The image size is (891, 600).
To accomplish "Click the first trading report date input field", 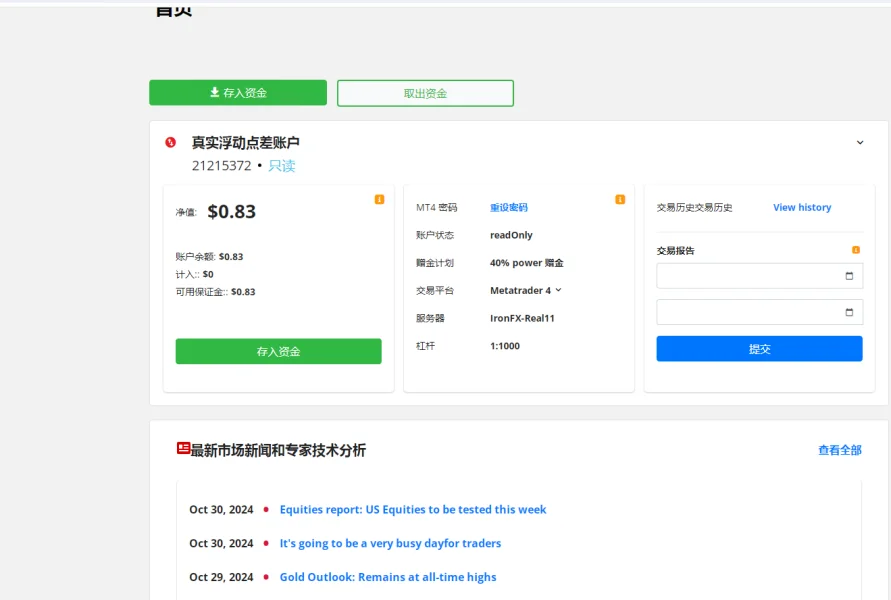I will 740,276.
